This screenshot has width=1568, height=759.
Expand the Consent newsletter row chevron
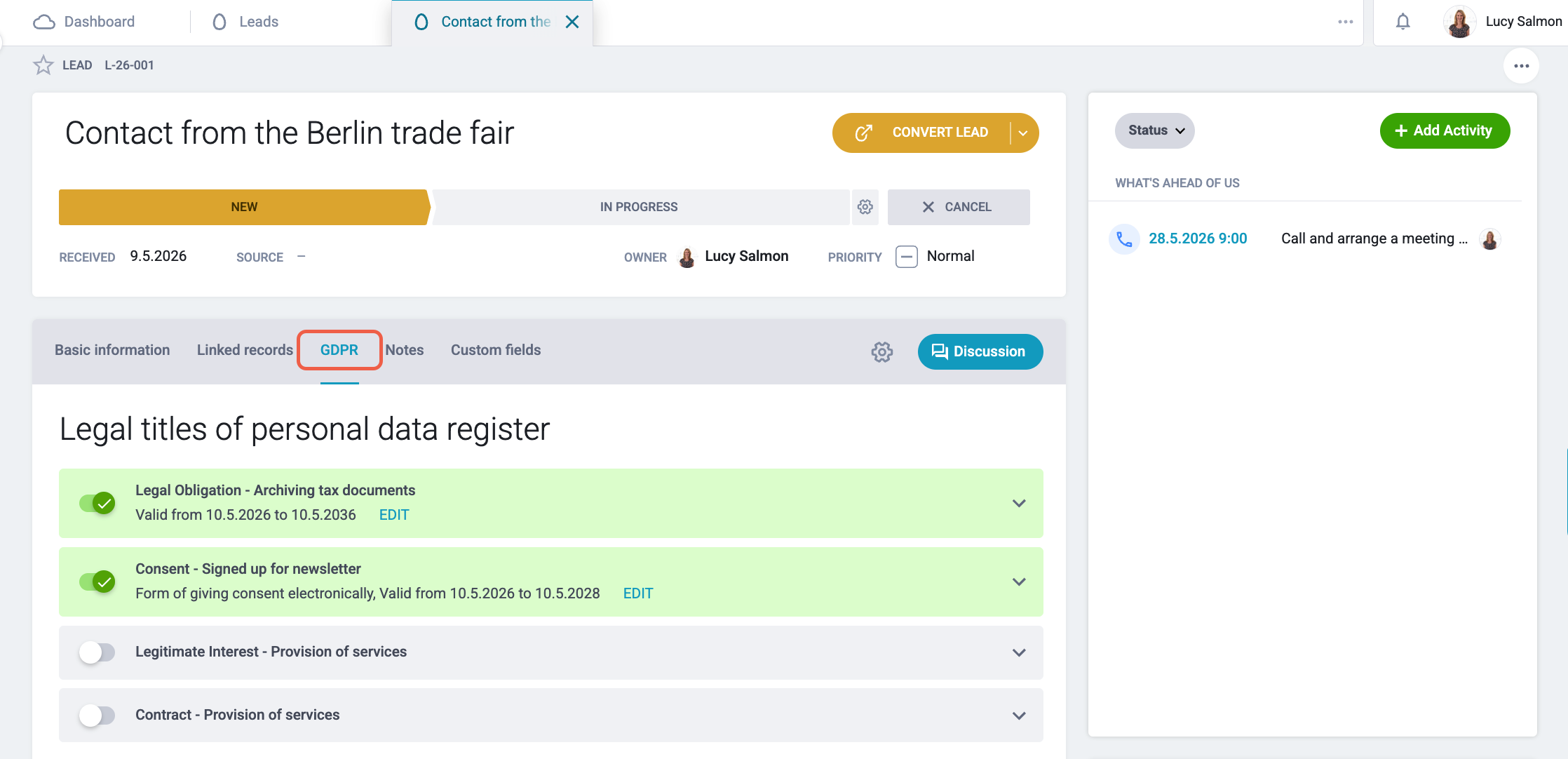[x=1019, y=582]
